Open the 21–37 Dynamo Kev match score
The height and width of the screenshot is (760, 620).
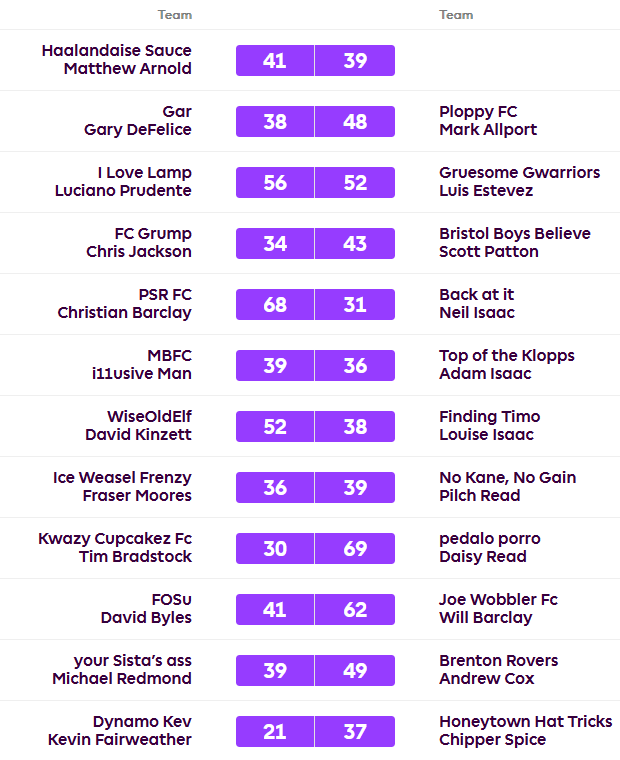click(x=315, y=731)
